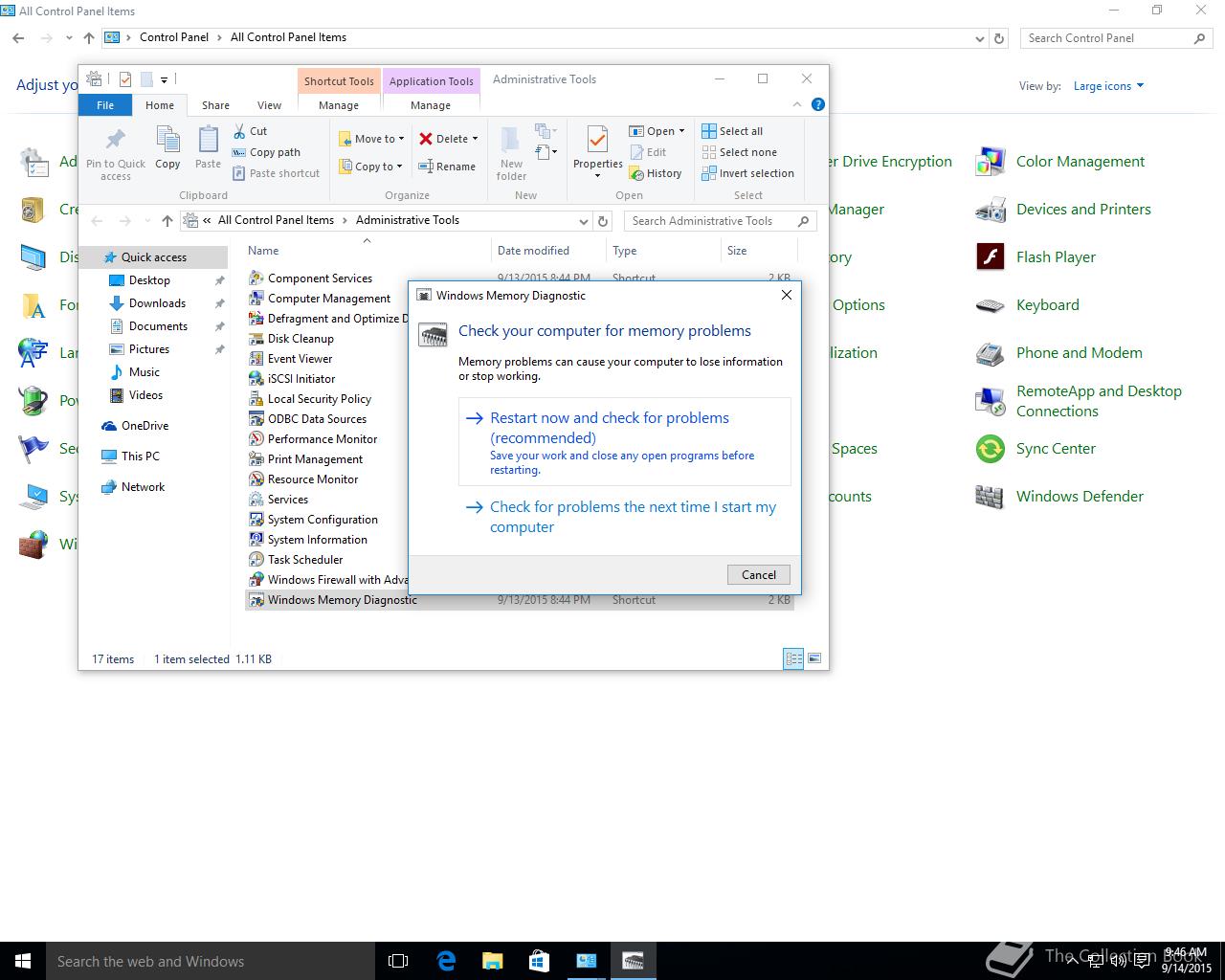Image resolution: width=1225 pixels, height=980 pixels.
Task: Click Pin to Quick access icon
Action: tap(116, 141)
